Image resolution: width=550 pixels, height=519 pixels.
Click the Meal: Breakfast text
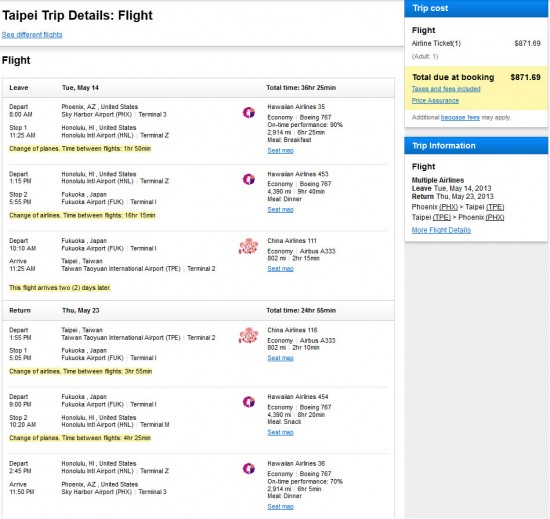click(x=289, y=140)
